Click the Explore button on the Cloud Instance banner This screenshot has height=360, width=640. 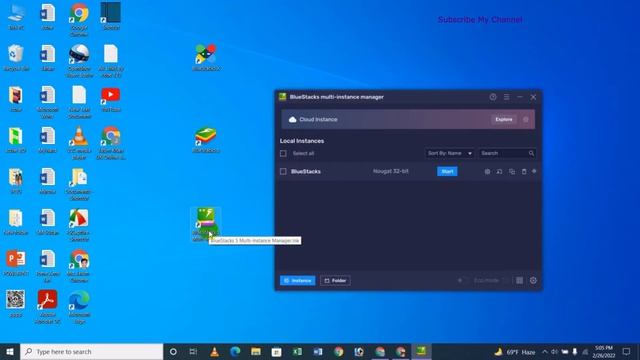click(504, 120)
